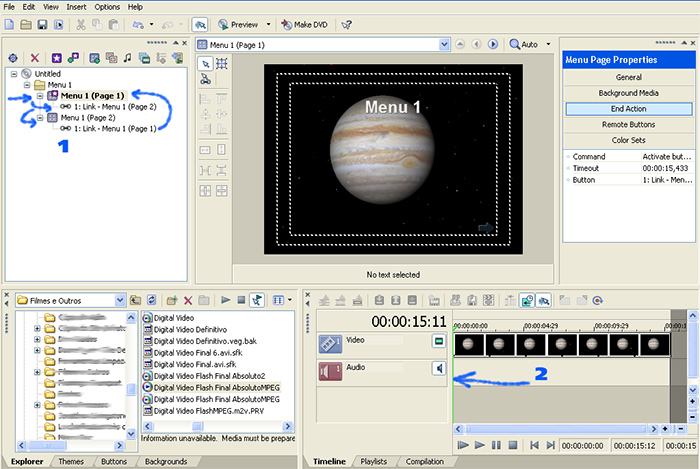Open the Background Media properties section
The height and width of the screenshot is (469, 700).
point(629,93)
